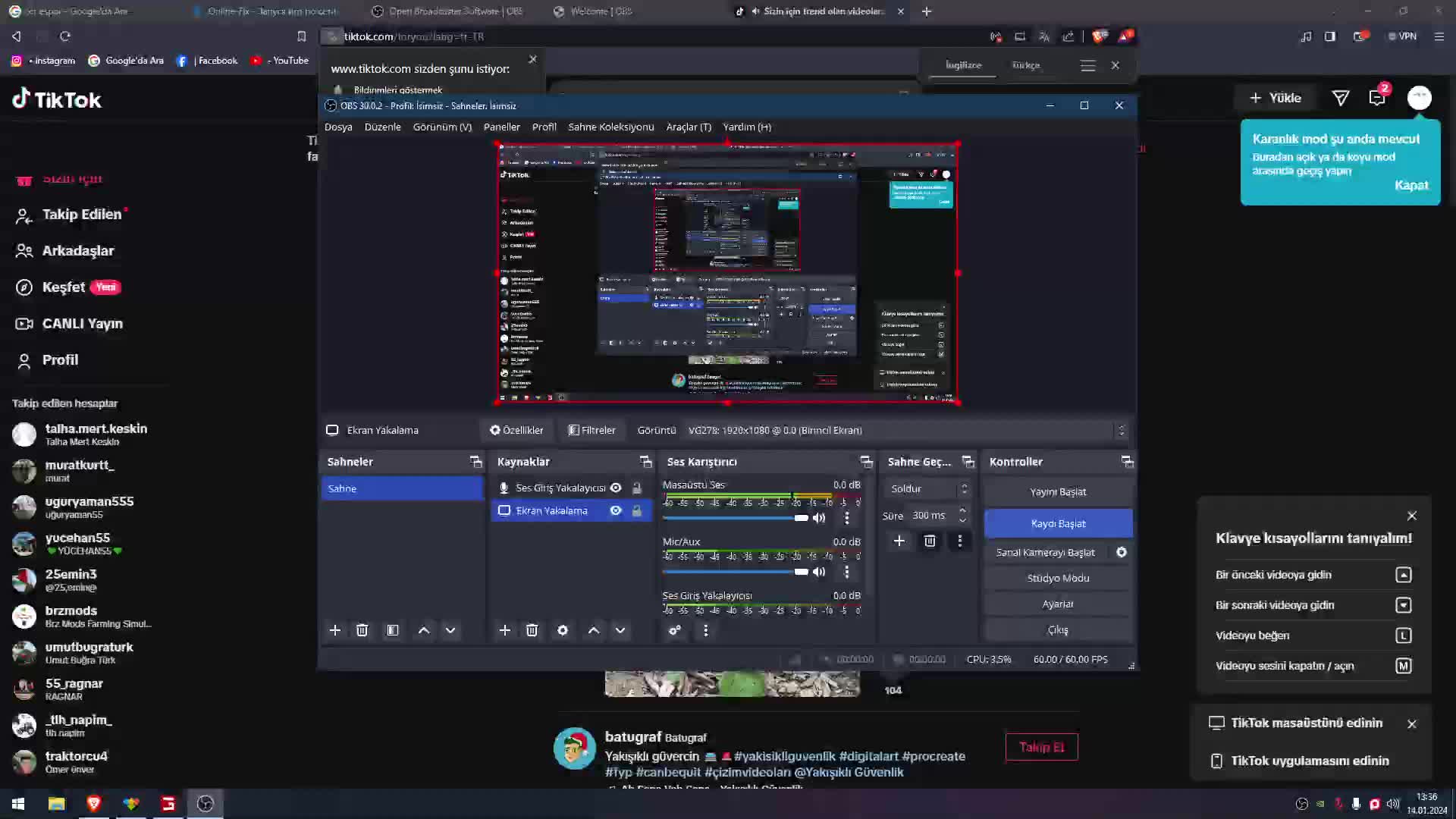Open Araçlar (T) menu in OBS
This screenshot has height=819, width=1456.
tap(689, 127)
